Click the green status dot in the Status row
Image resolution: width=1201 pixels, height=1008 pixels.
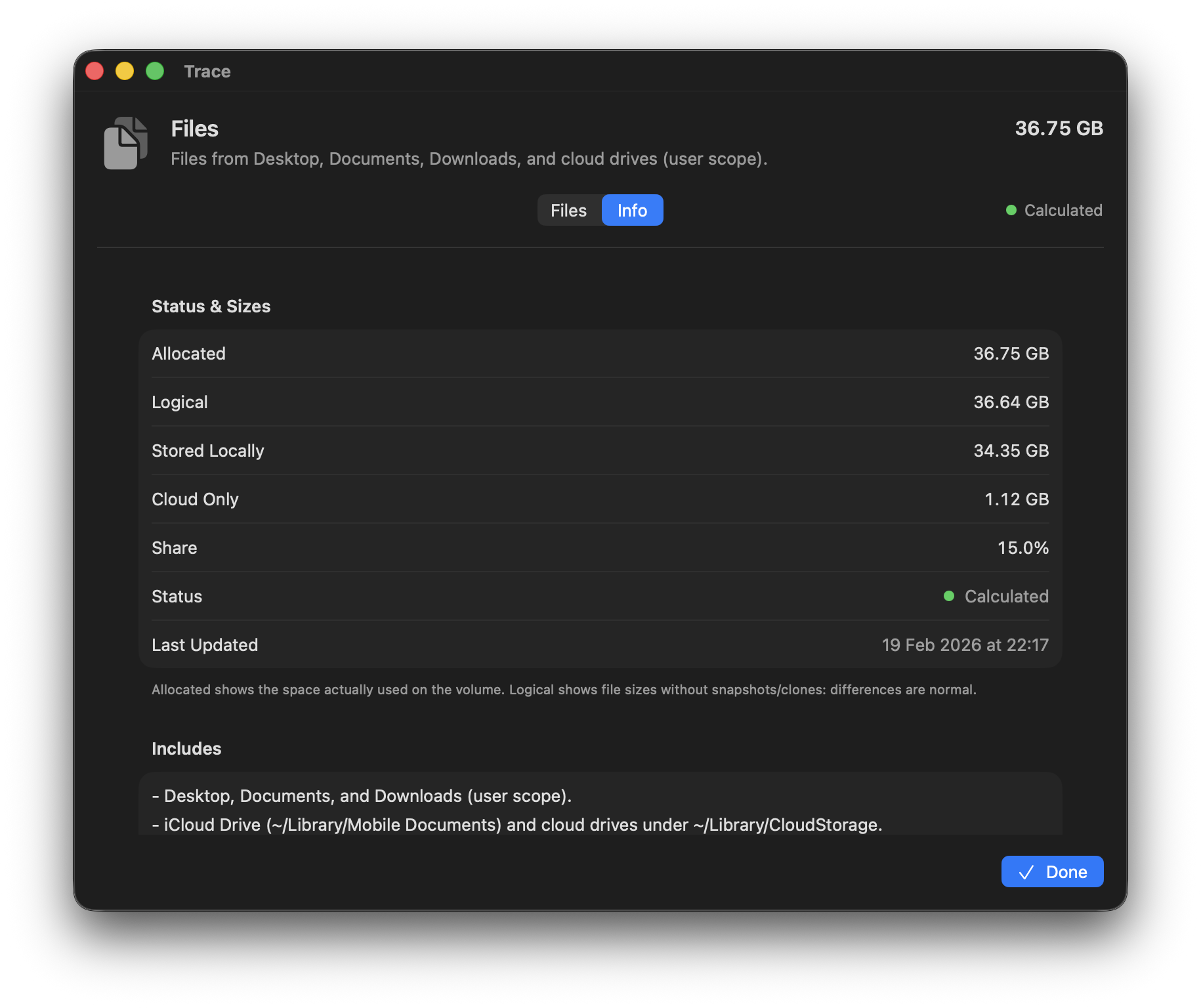pos(948,596)
